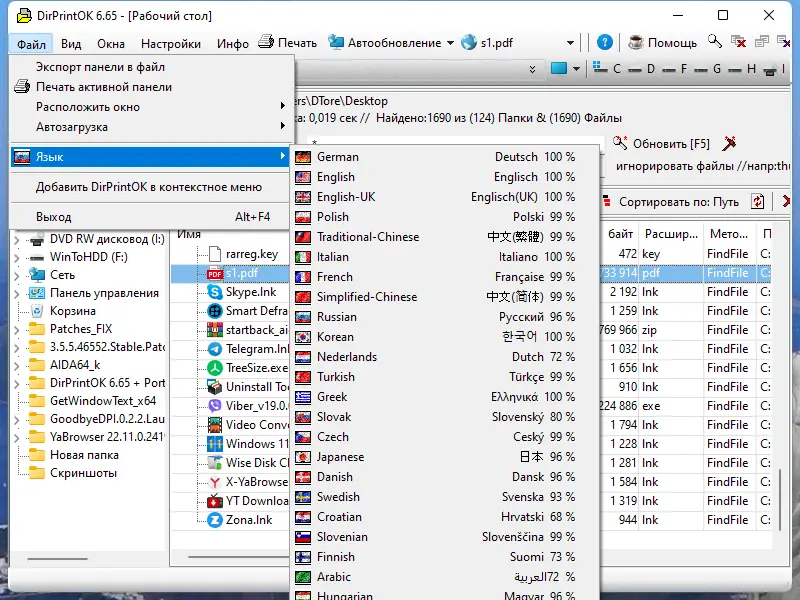This screenshot has width=800, height=600.
Task: Select Nederlands language
Action: (444, 357)
